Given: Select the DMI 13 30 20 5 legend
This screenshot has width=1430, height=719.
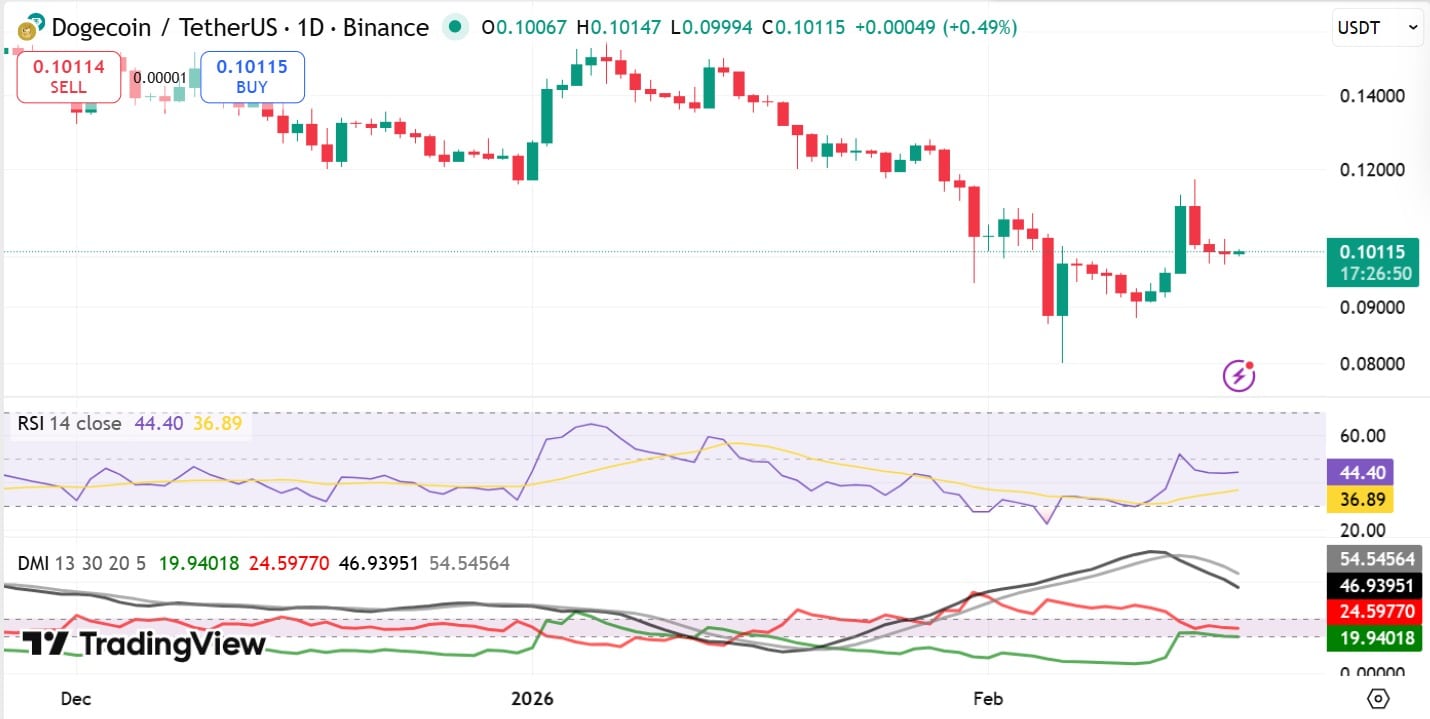Looking at the screenshot, I should [81, 563].
